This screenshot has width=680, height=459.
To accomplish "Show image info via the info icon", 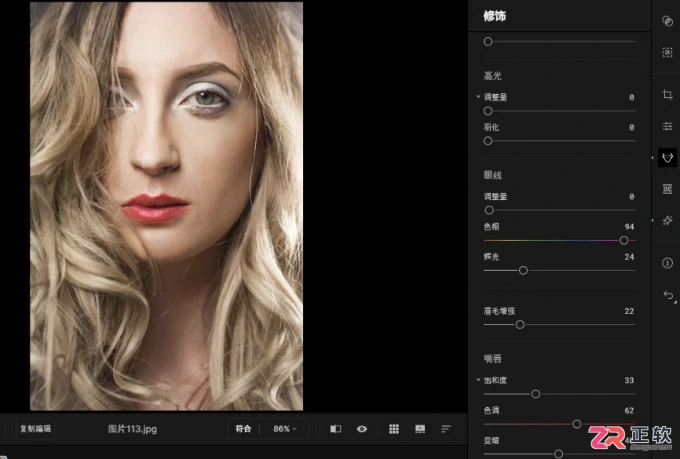I will (667, 263).
